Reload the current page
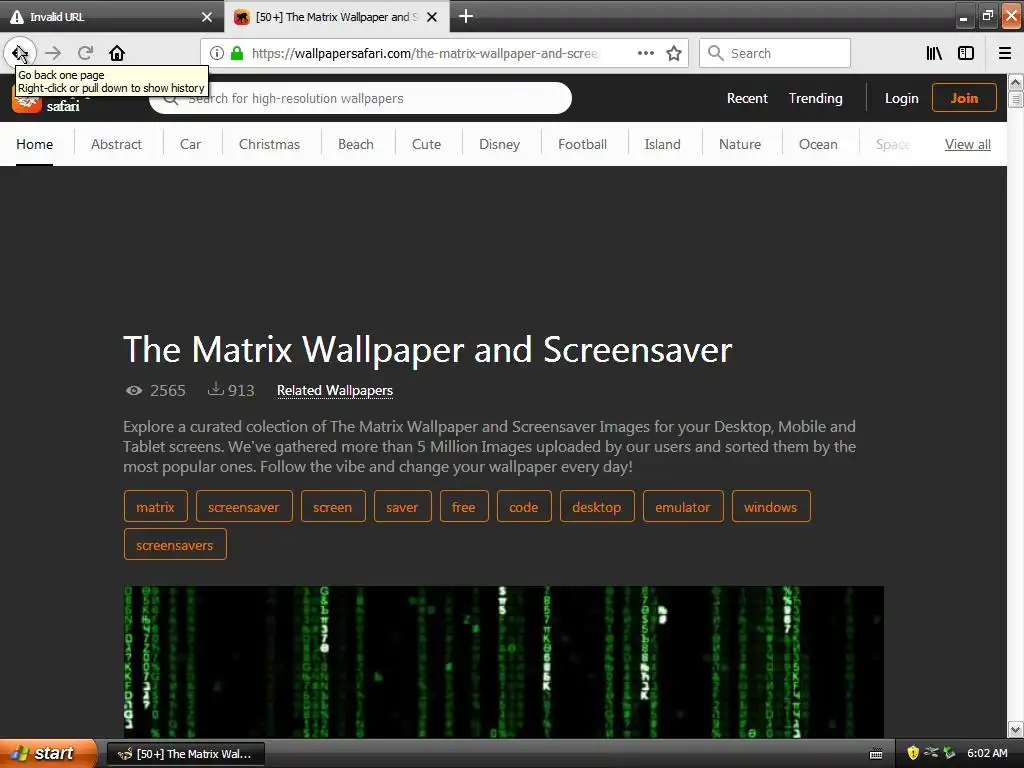The width and height of the screenshot is (1024, 768). [x=86, y=53]
